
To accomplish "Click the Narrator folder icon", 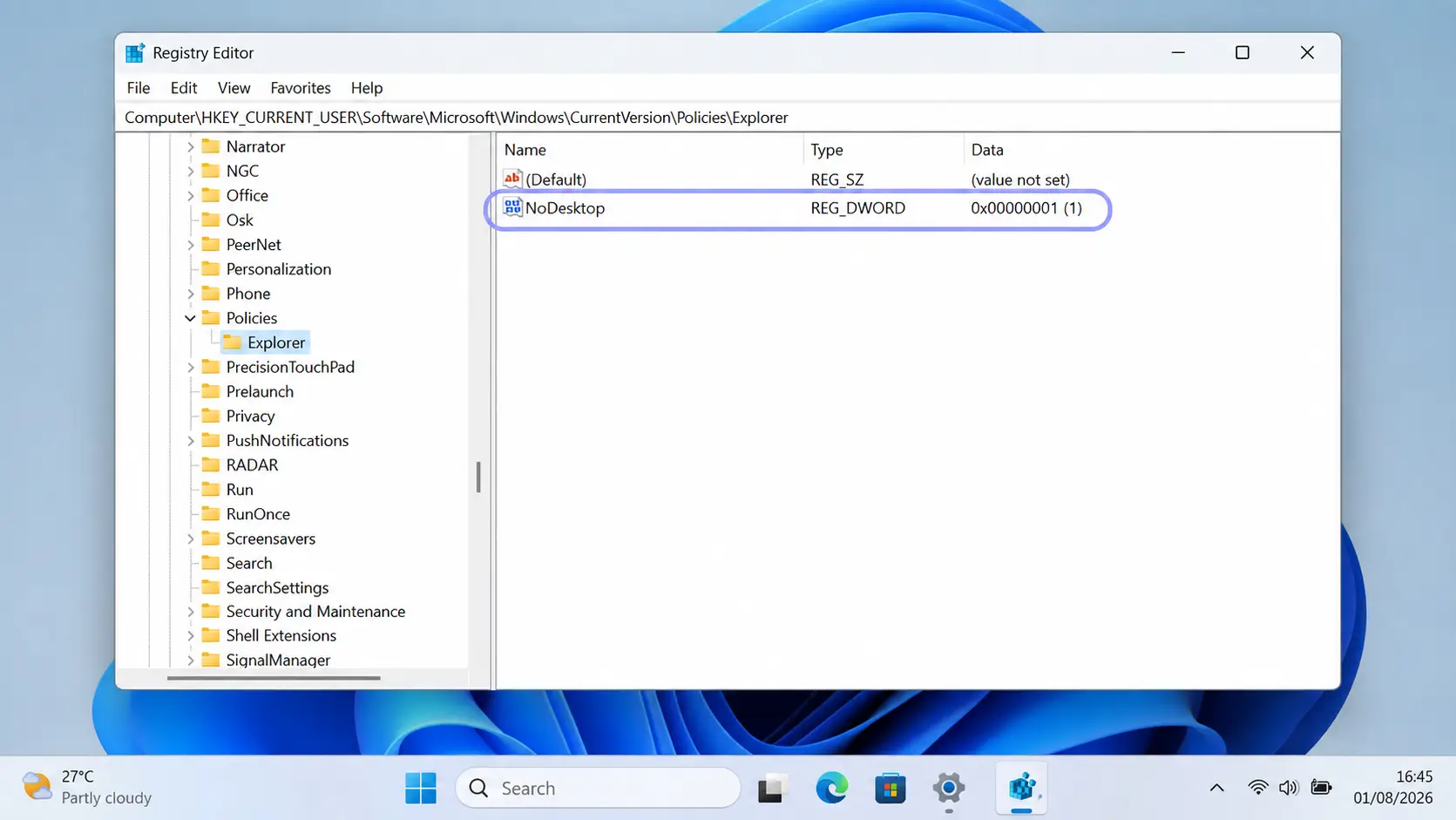I will coord(211,146).
